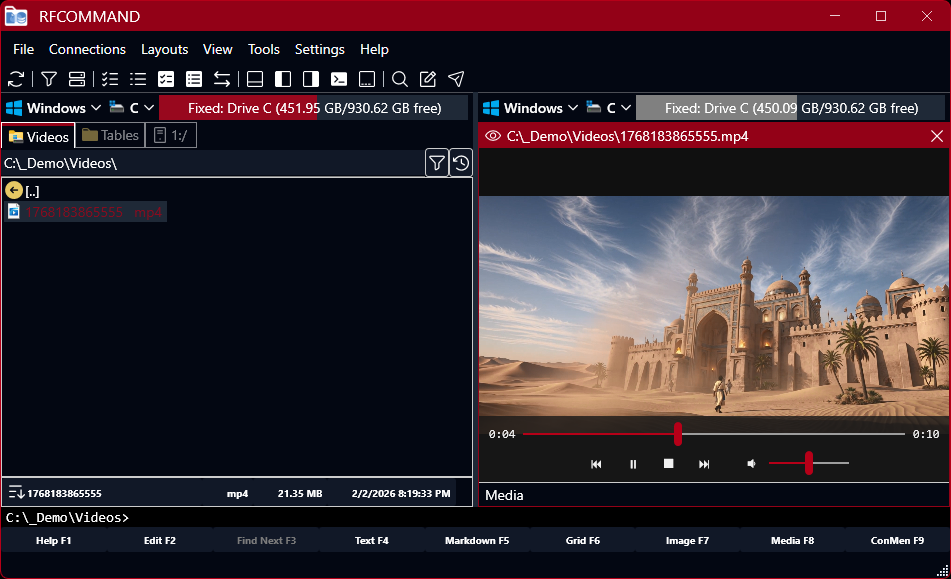Viewport: 951px width, 579px height.
Task: Click the left panel drive free-space bar
Action: point(314,108)
